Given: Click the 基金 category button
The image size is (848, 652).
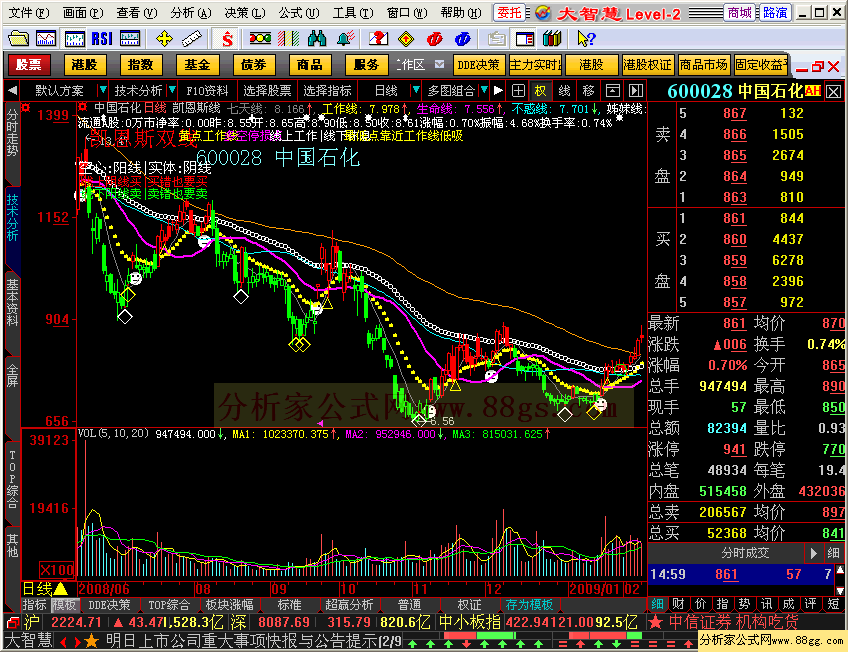Looking at the screenshot, I should 197,65.
